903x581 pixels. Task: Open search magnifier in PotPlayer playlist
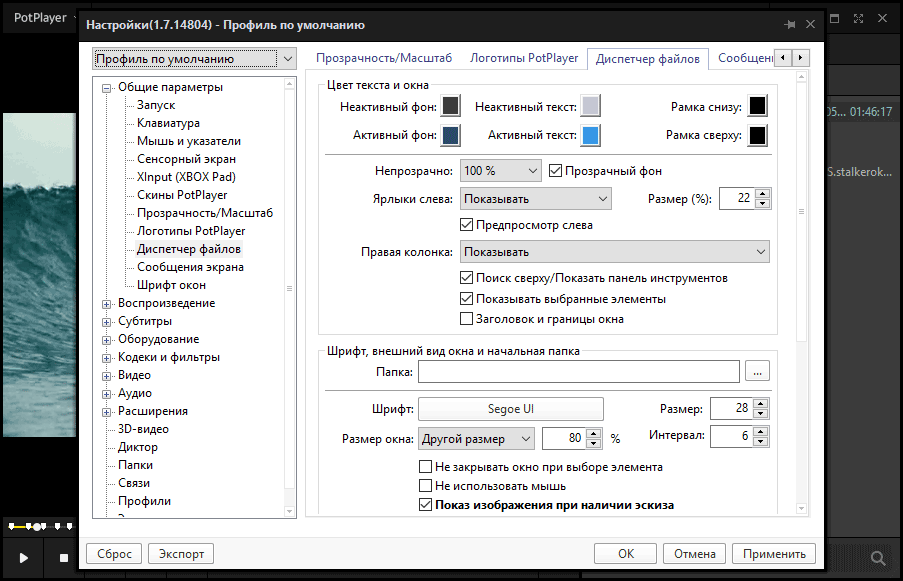(878, 557)
